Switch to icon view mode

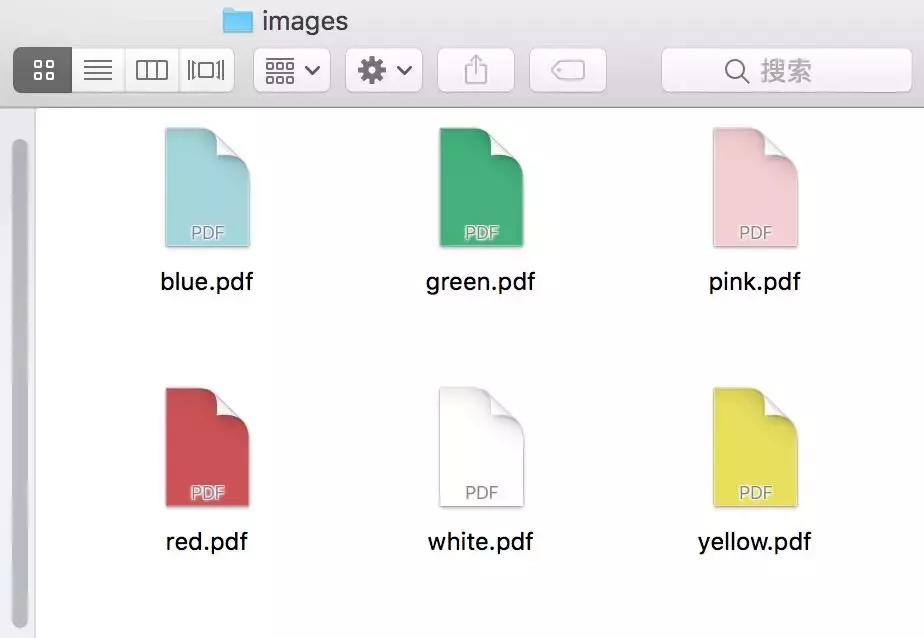point(43,70)
